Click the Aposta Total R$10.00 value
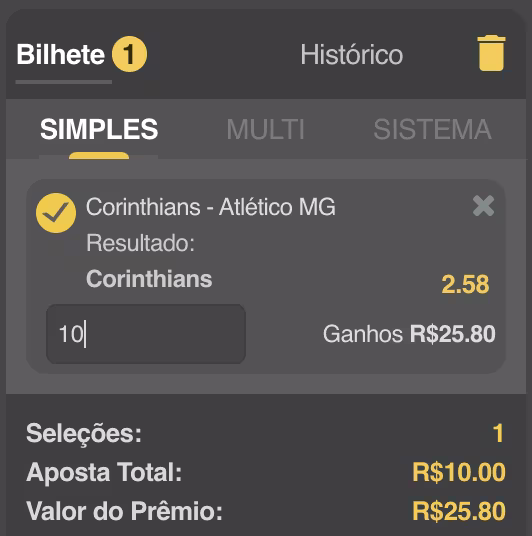The image size is (532, 536). (x=459, y=472)
